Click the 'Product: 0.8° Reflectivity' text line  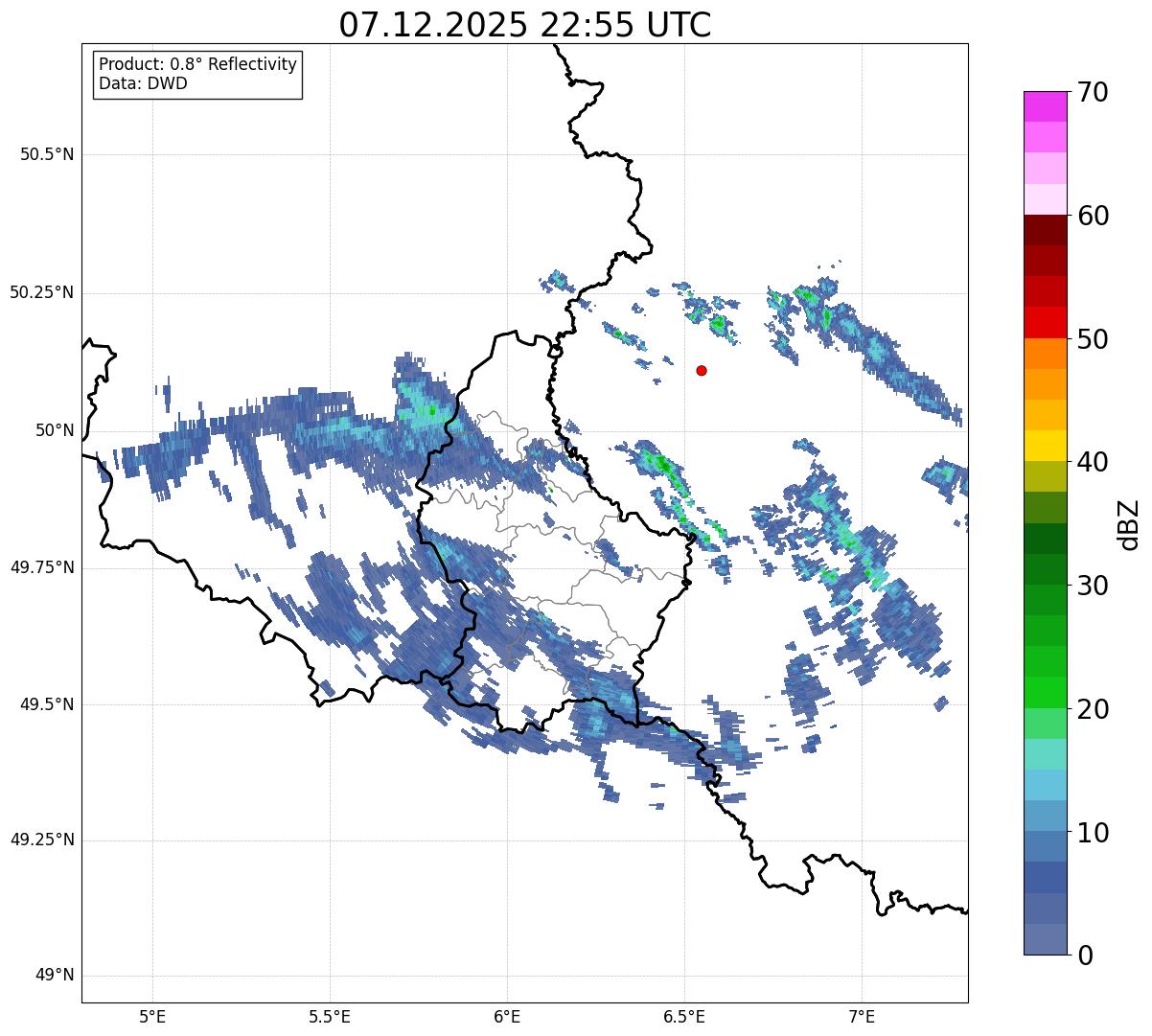198,64
